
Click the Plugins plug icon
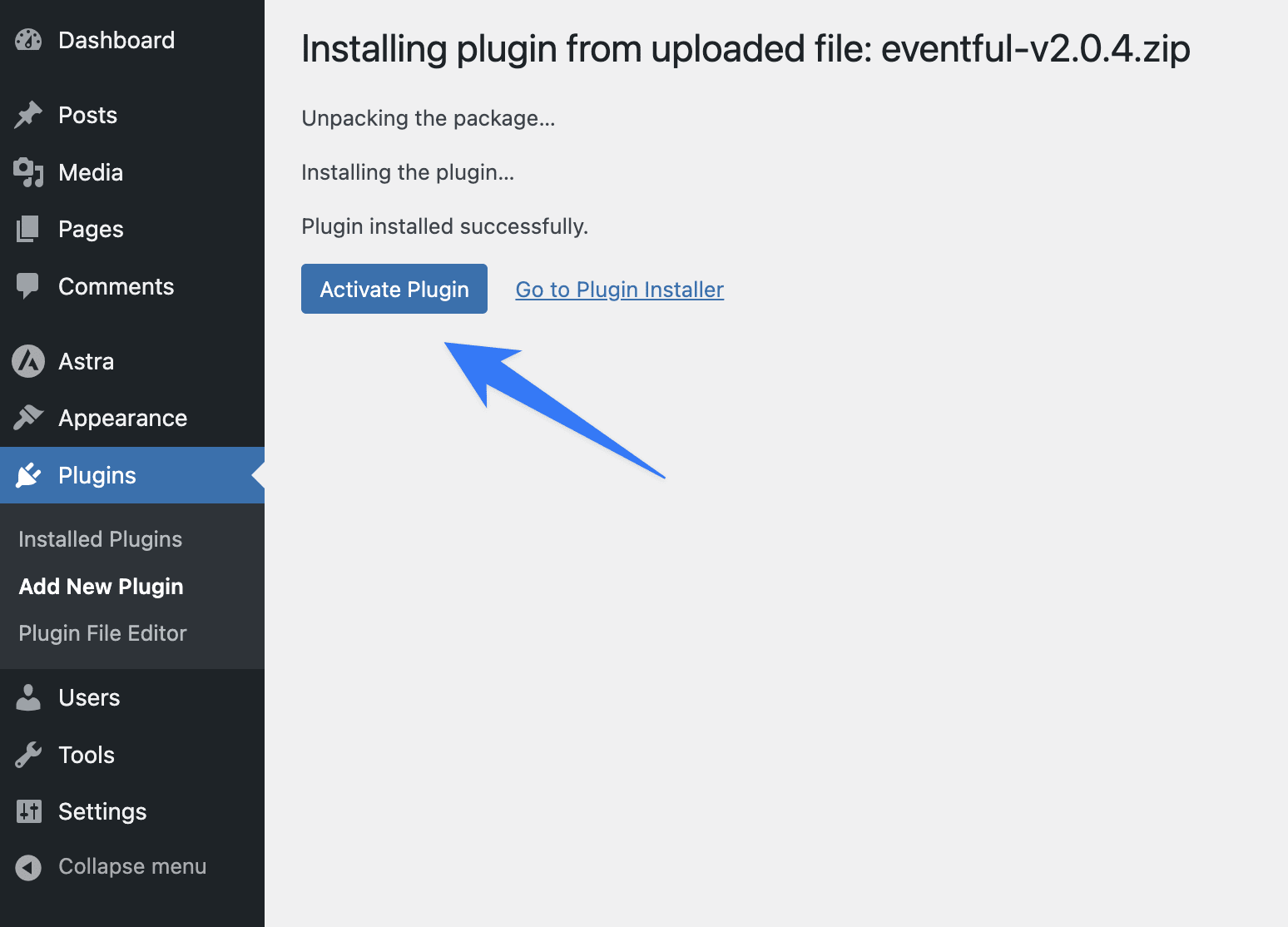point(28,475)
